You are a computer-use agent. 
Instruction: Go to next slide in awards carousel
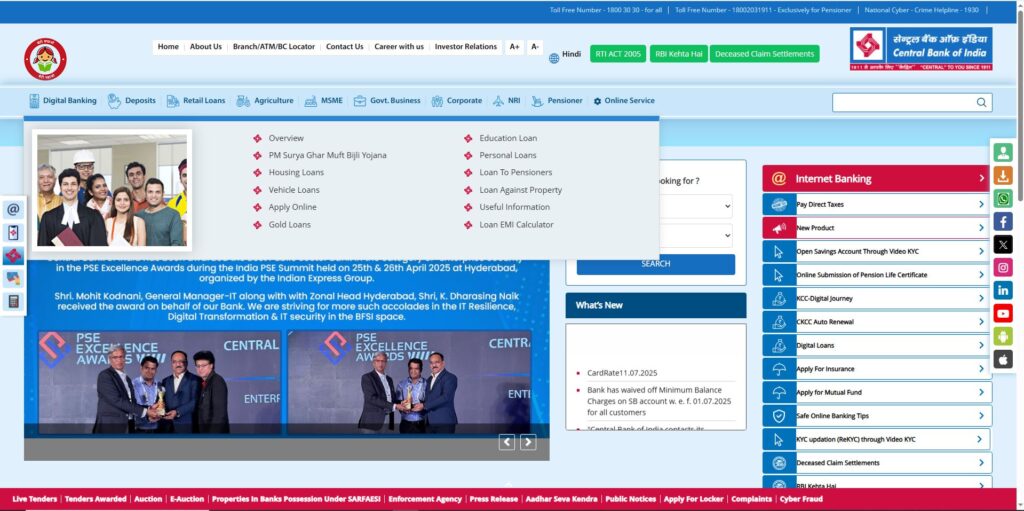point(528,442)
